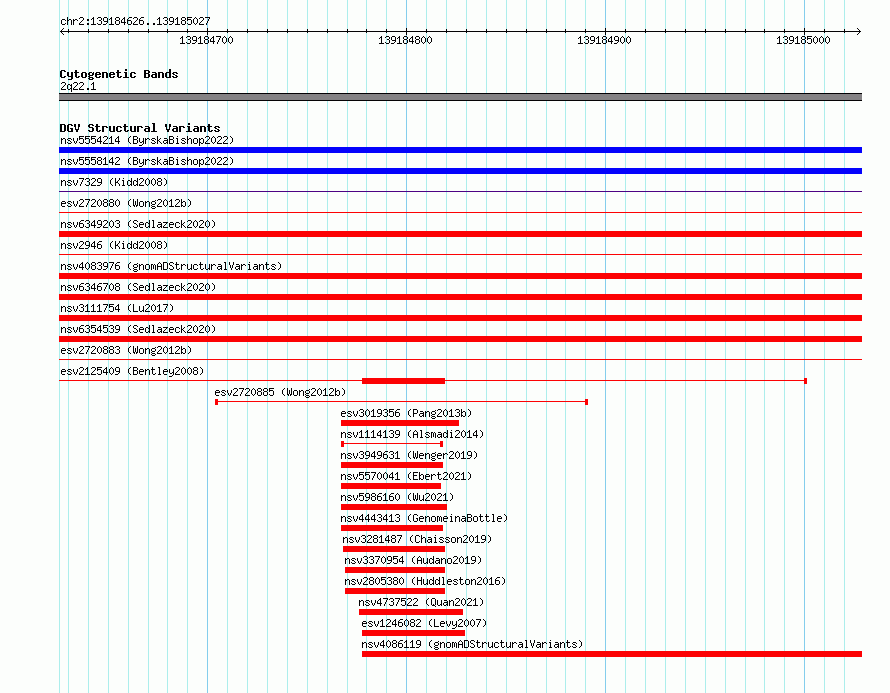
Task: Select nsv5986160 (Wu2021) label
Action: coord(397,497)
